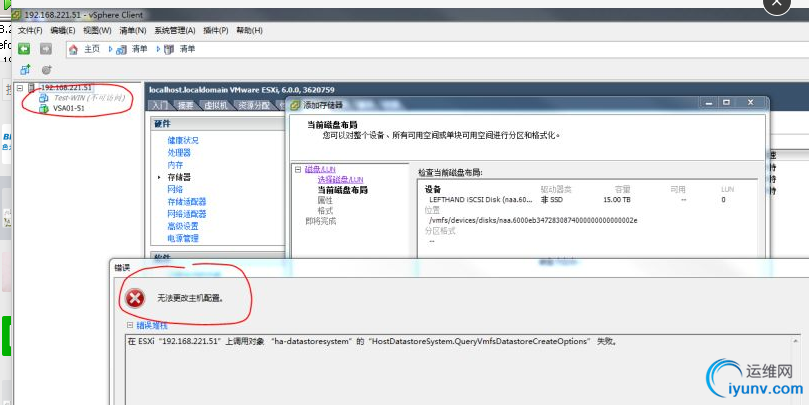
Task: Open 电源管理 in the hardware list
Action: (x=183, y=238)
